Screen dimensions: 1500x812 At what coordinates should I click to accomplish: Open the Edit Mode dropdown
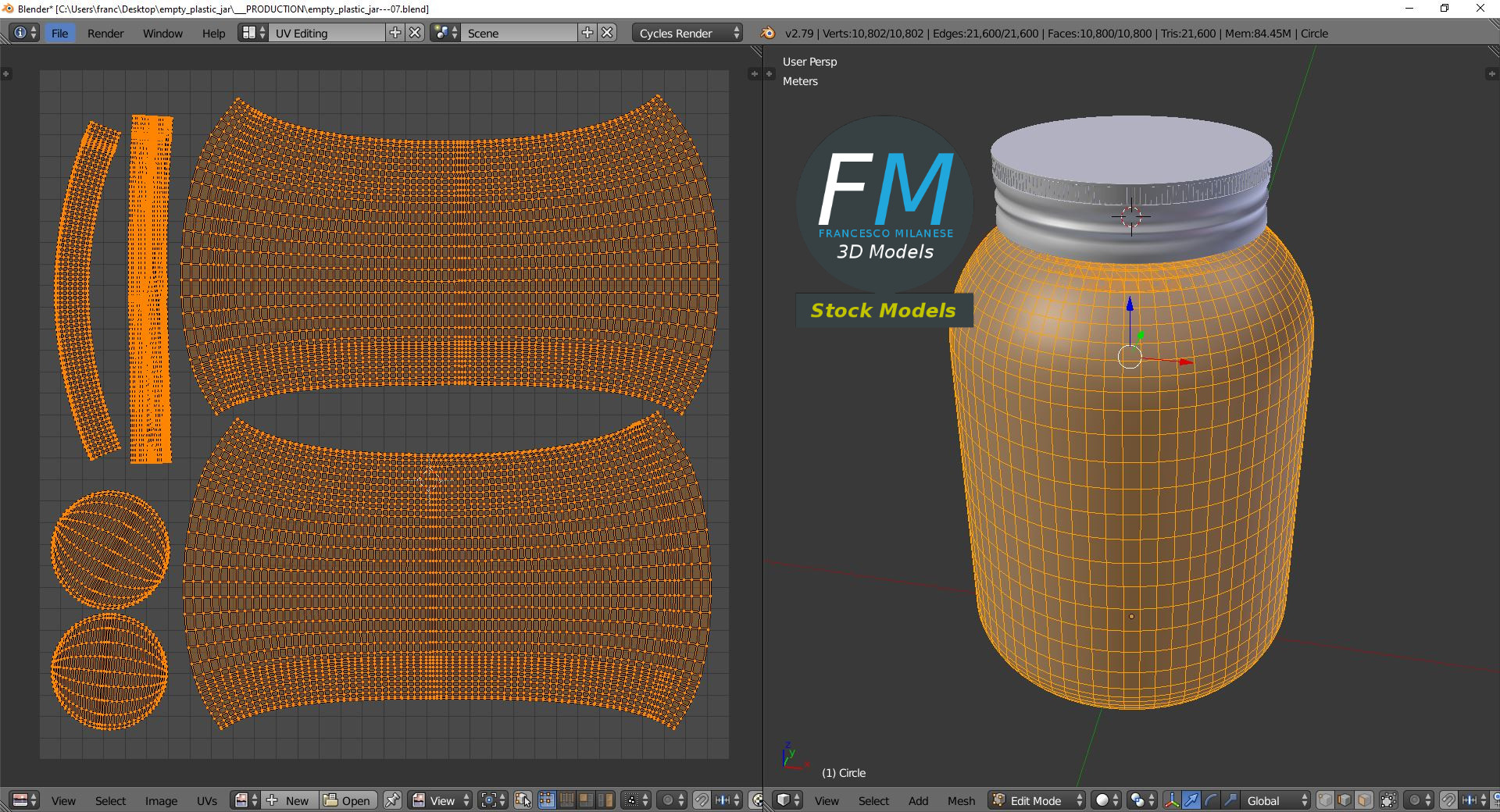coord(1037,800)
